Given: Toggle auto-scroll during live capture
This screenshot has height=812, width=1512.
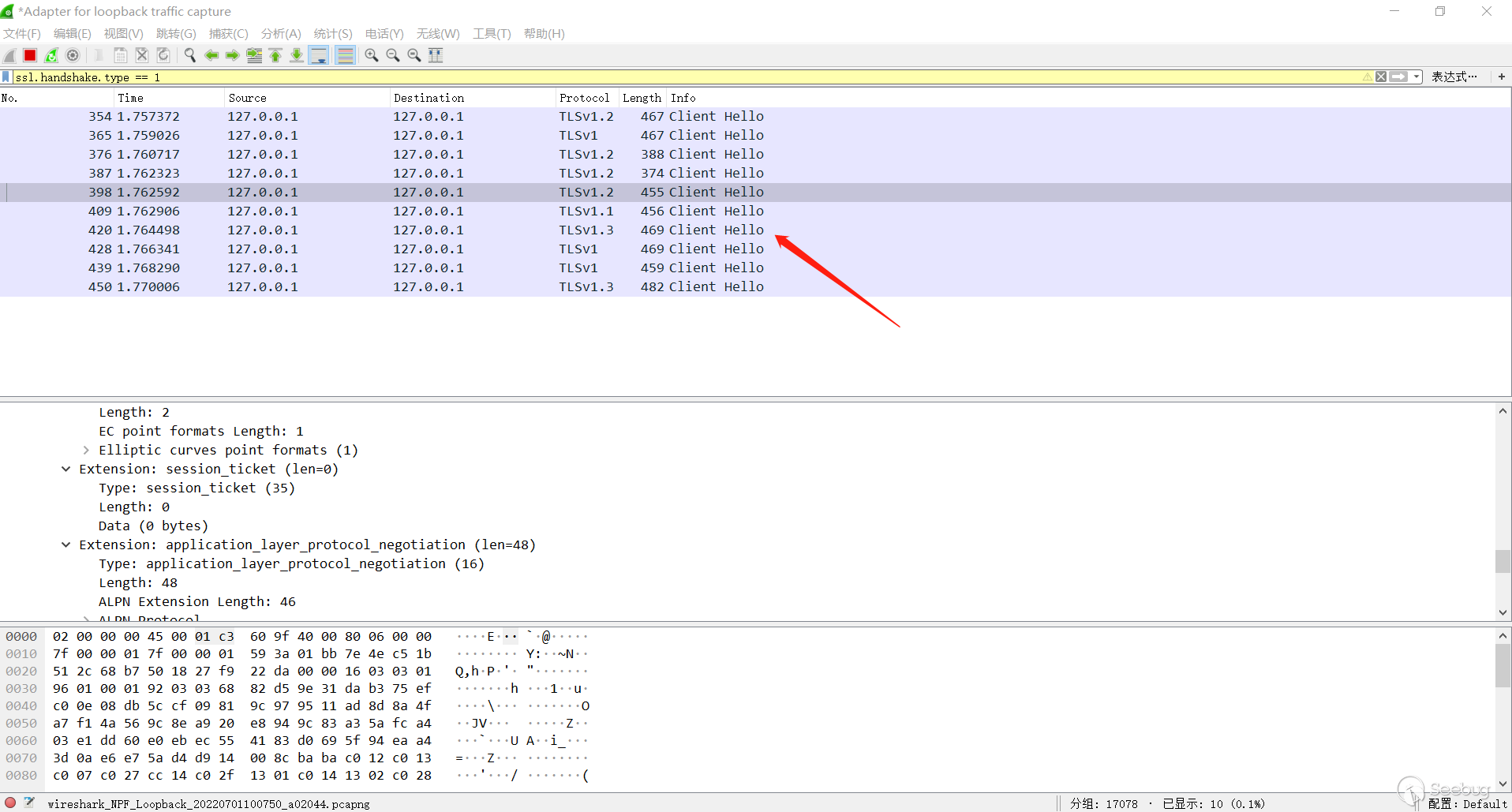Looking at the screenshot, I should pyautogui.click(x=319, y=55).
